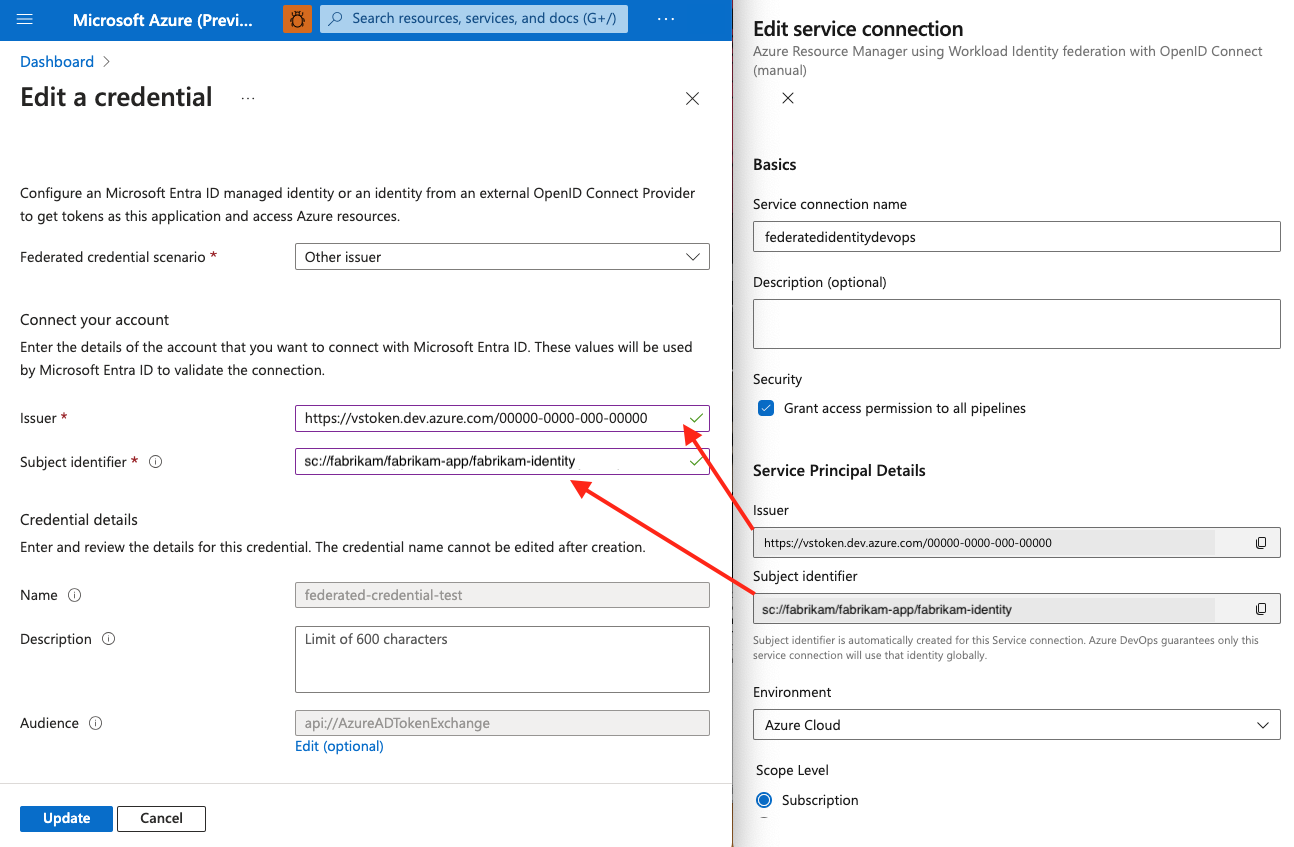This screenshot has width=1294, height=847.
Task: Open the header ellipsis overflow menu
Action: [666, 19]
